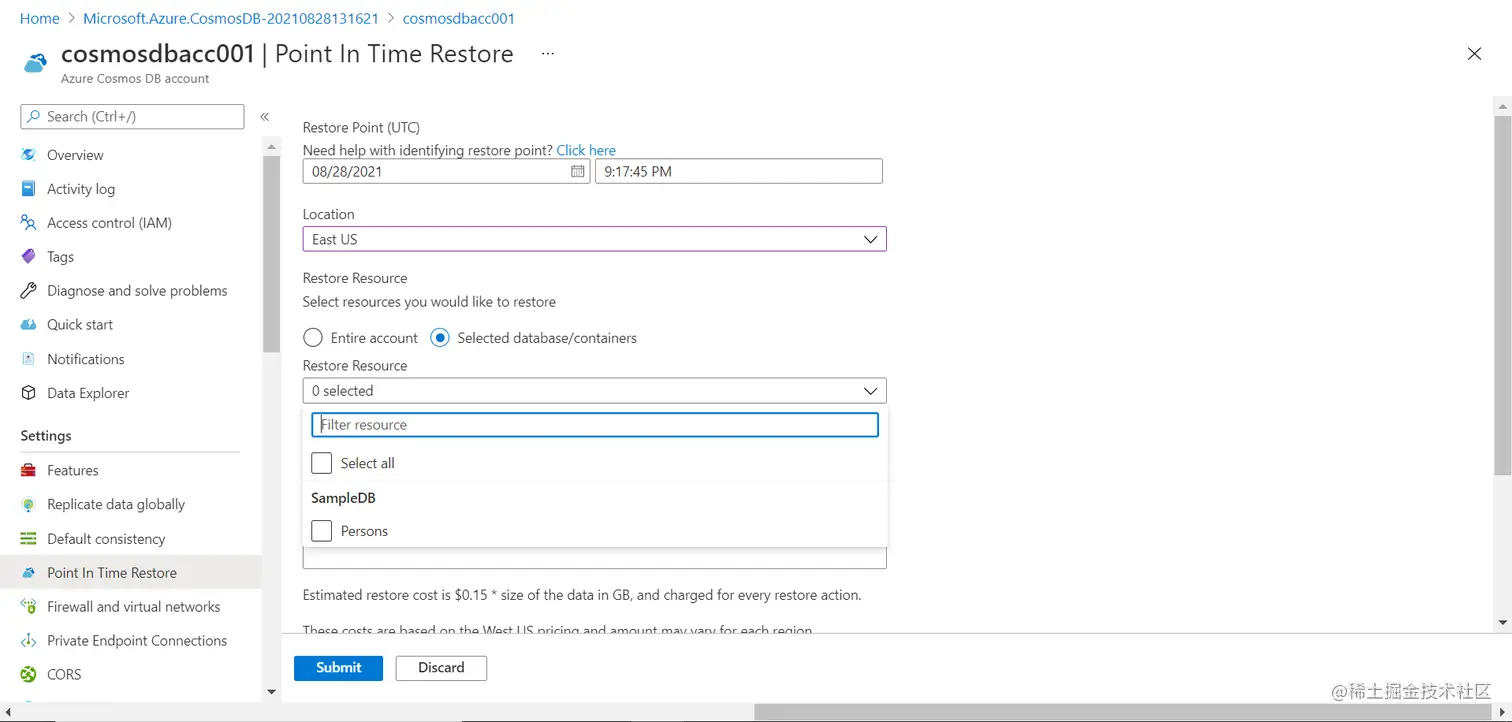Collapse the Restore Resource dropdown showing 0 selected
Viewport: 1512px width, 722px height.
(x=594, y=391)
